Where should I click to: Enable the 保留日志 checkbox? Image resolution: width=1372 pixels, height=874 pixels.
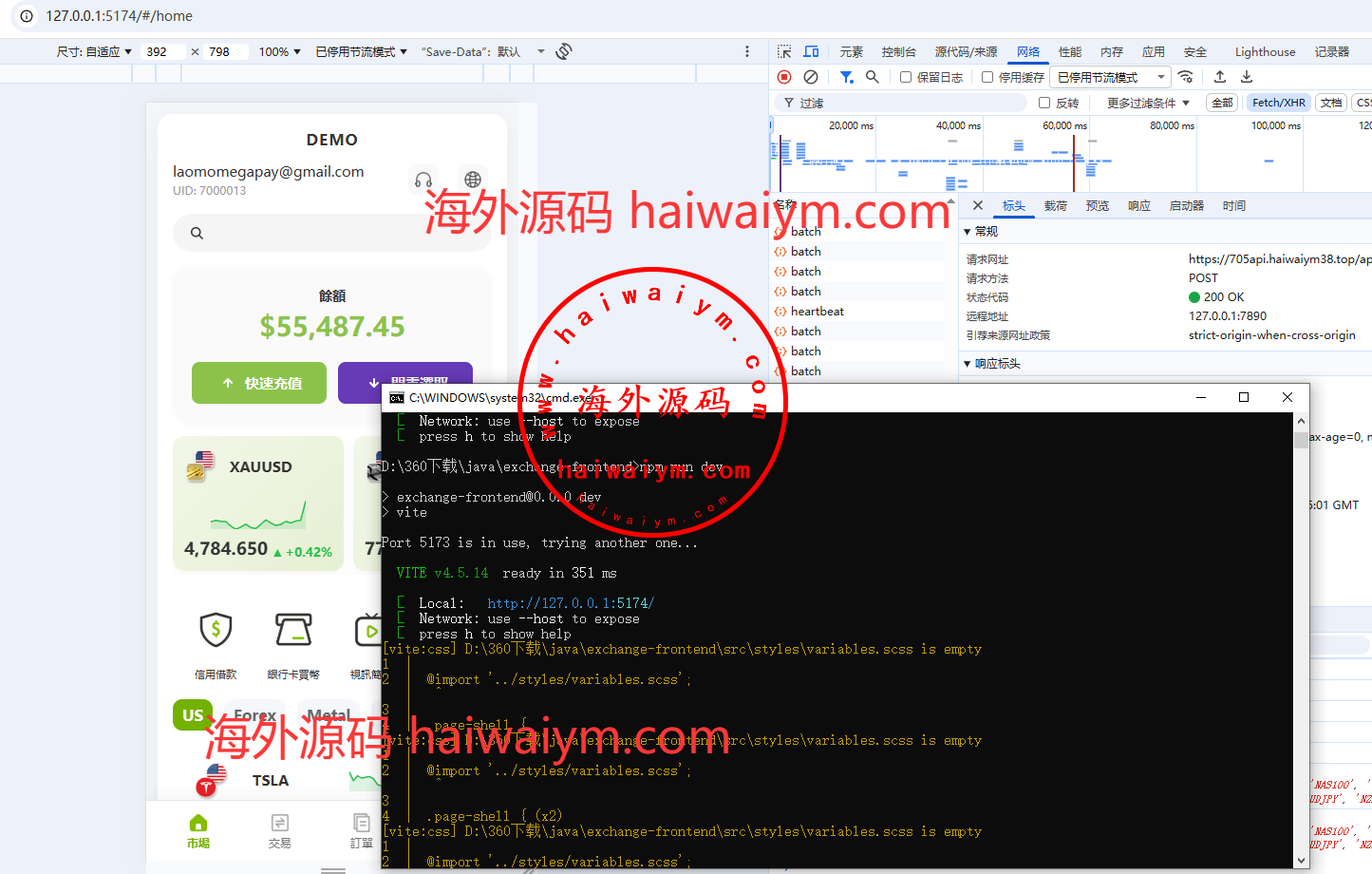coord(906,77)
